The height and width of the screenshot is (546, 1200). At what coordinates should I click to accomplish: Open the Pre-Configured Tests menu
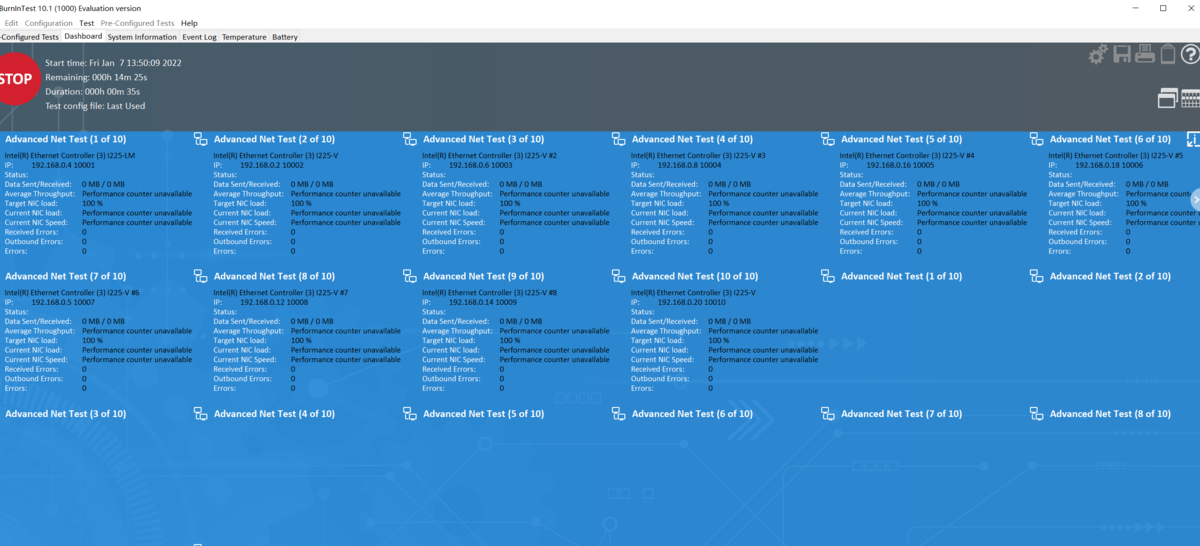click(137, 23)
